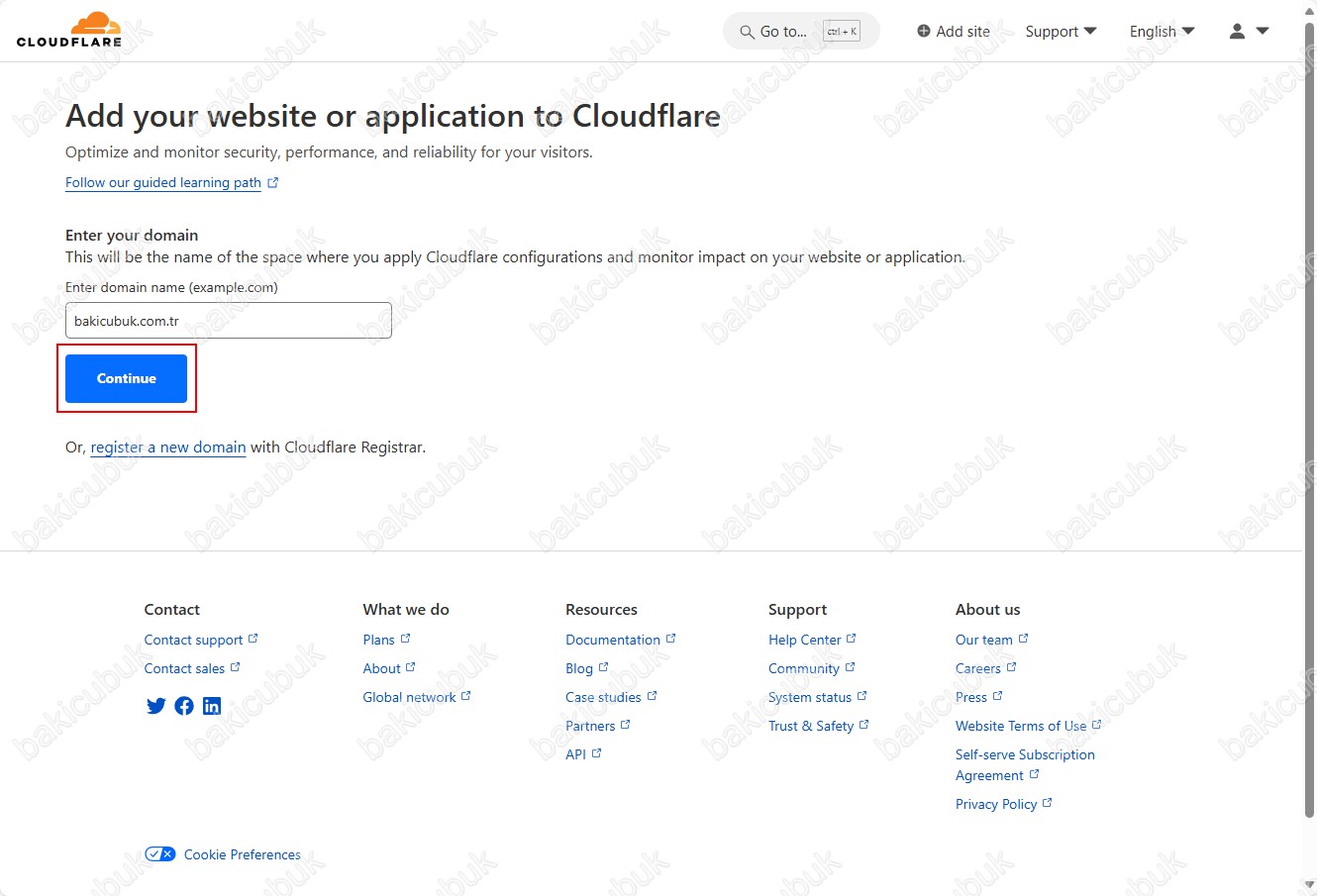1317x896 pixels.
Task: Click the Cookie Preferences text link
Action: click(243, 854)
